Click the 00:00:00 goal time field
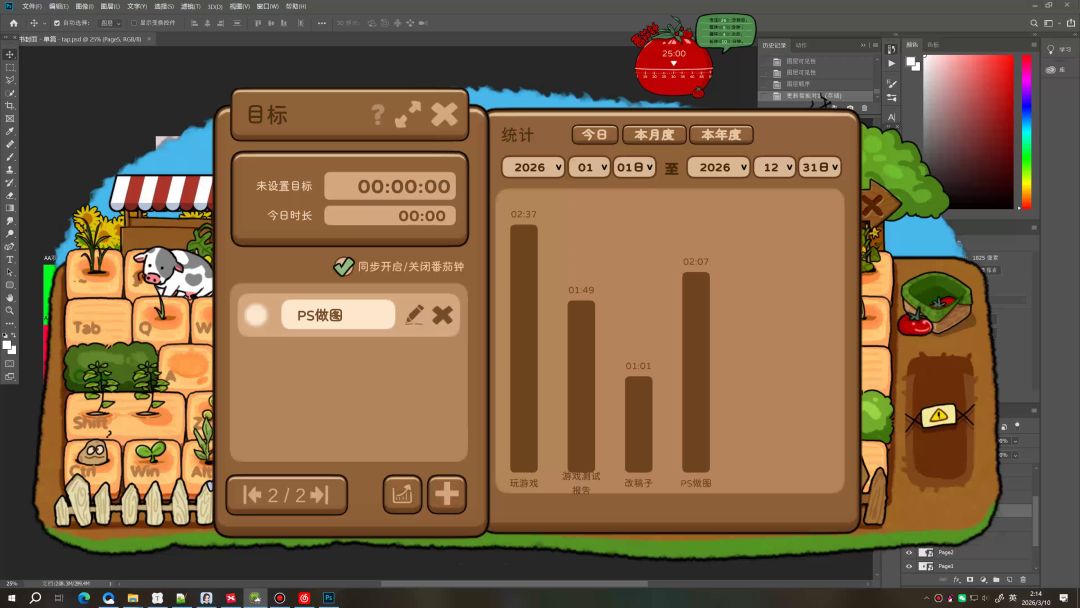Image resolution: width=1080 pixels, height=608 pixels. [390, 186]
